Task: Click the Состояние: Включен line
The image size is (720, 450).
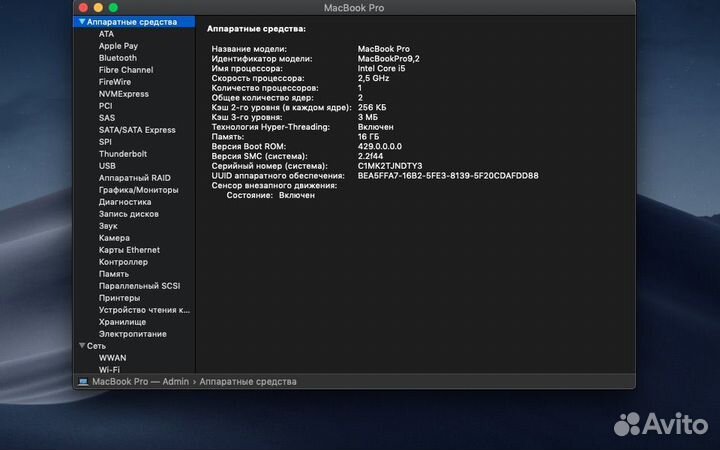Action: (x=270, y=195)
